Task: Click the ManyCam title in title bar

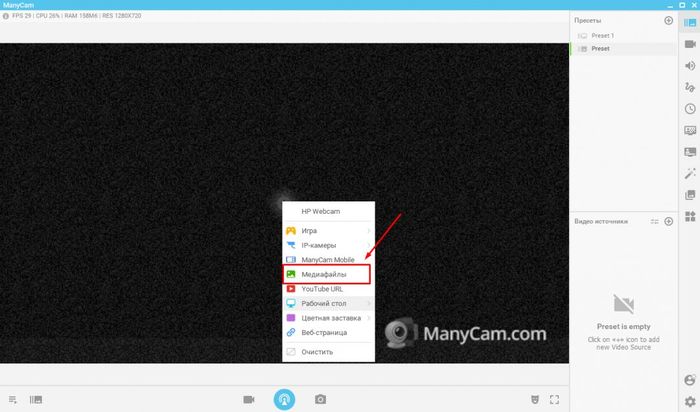Action: [18, 5]
